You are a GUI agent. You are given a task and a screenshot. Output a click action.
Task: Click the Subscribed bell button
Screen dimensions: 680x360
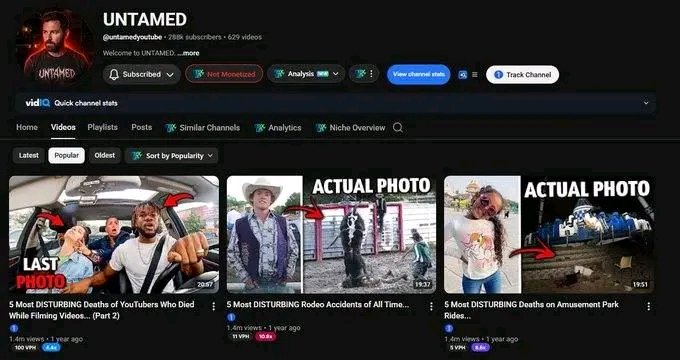(141, 75)
